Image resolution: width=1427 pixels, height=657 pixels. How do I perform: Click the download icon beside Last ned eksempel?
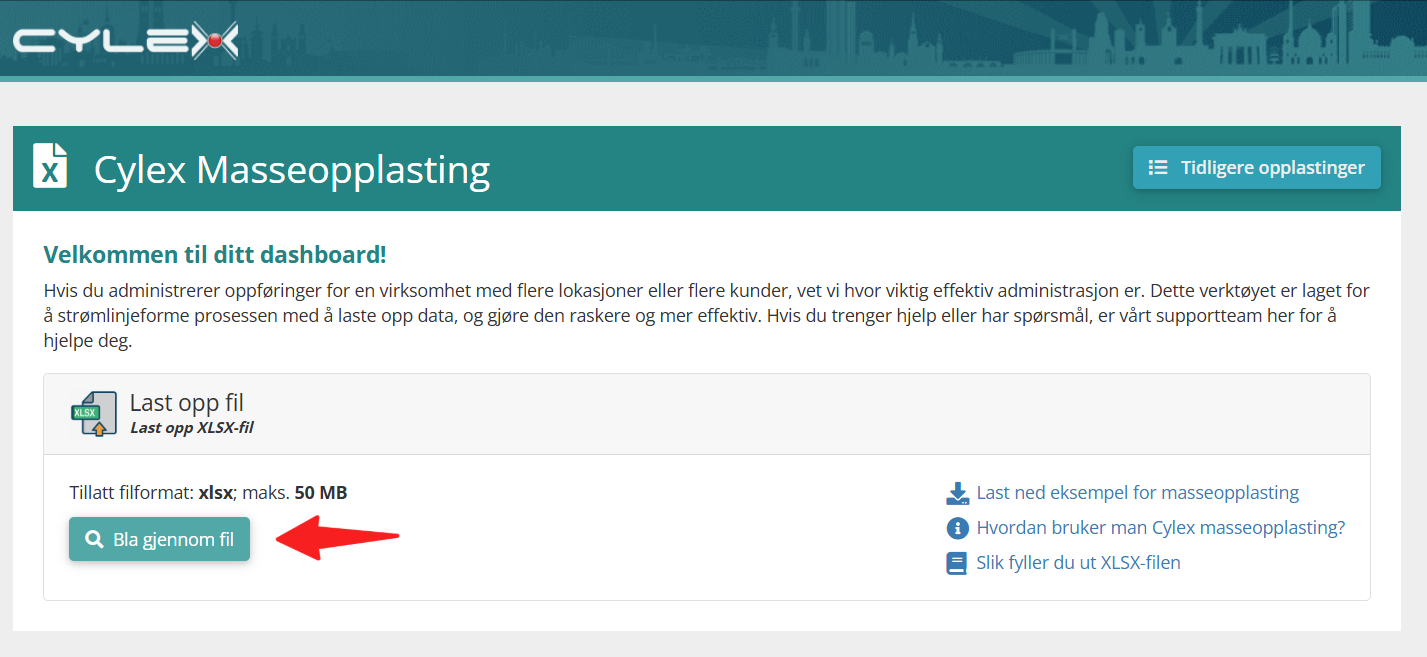957,493
